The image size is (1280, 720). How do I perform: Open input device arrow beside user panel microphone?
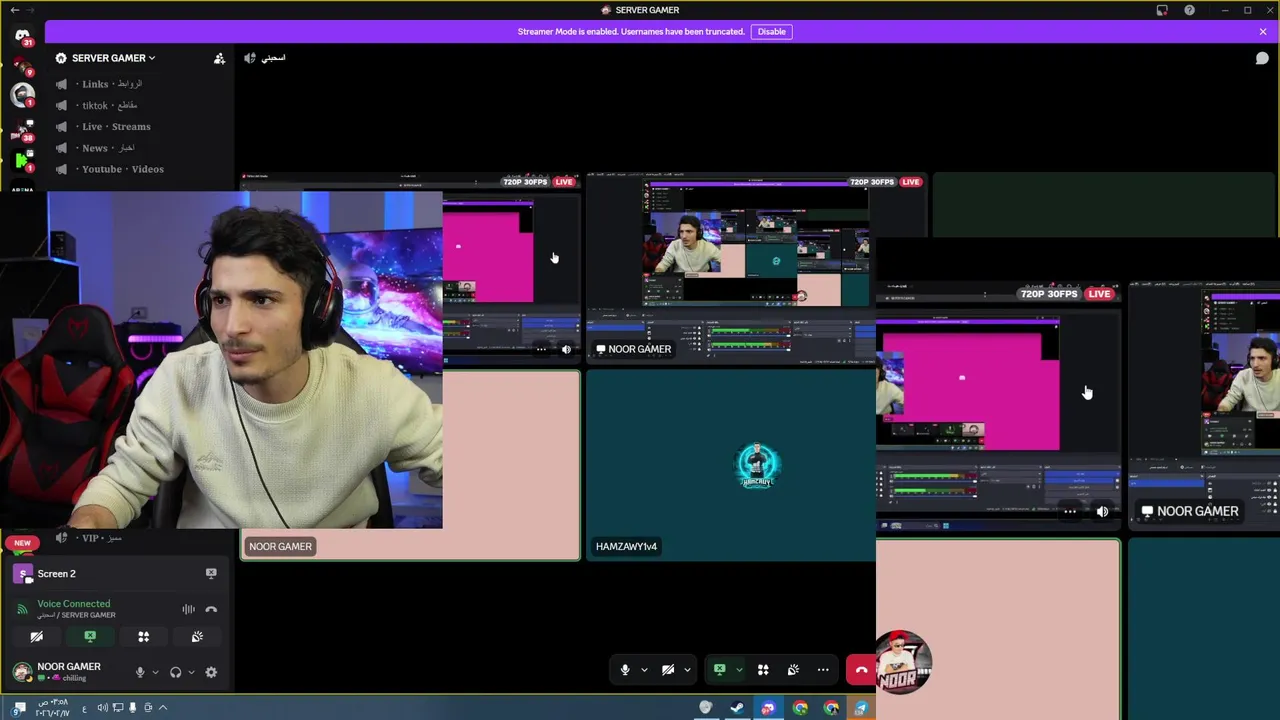point(154,673)
